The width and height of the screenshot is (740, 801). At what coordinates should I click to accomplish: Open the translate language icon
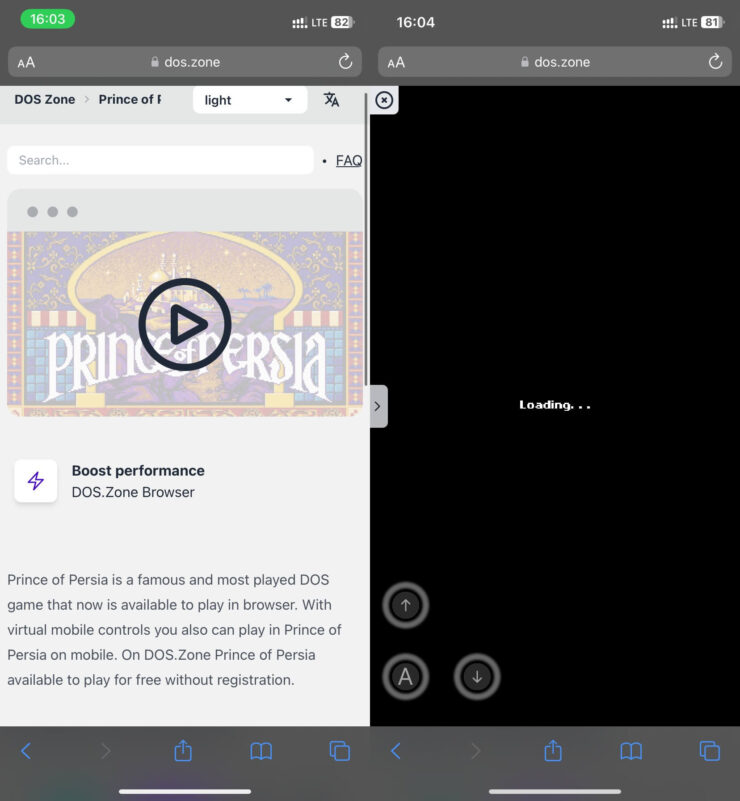coord(331,100)
